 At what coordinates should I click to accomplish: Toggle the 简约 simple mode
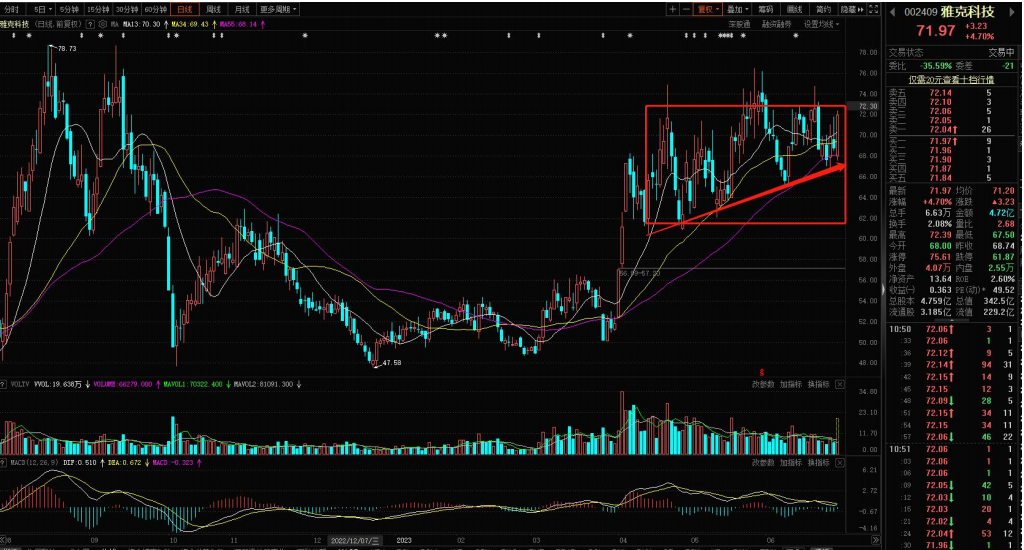823,9
